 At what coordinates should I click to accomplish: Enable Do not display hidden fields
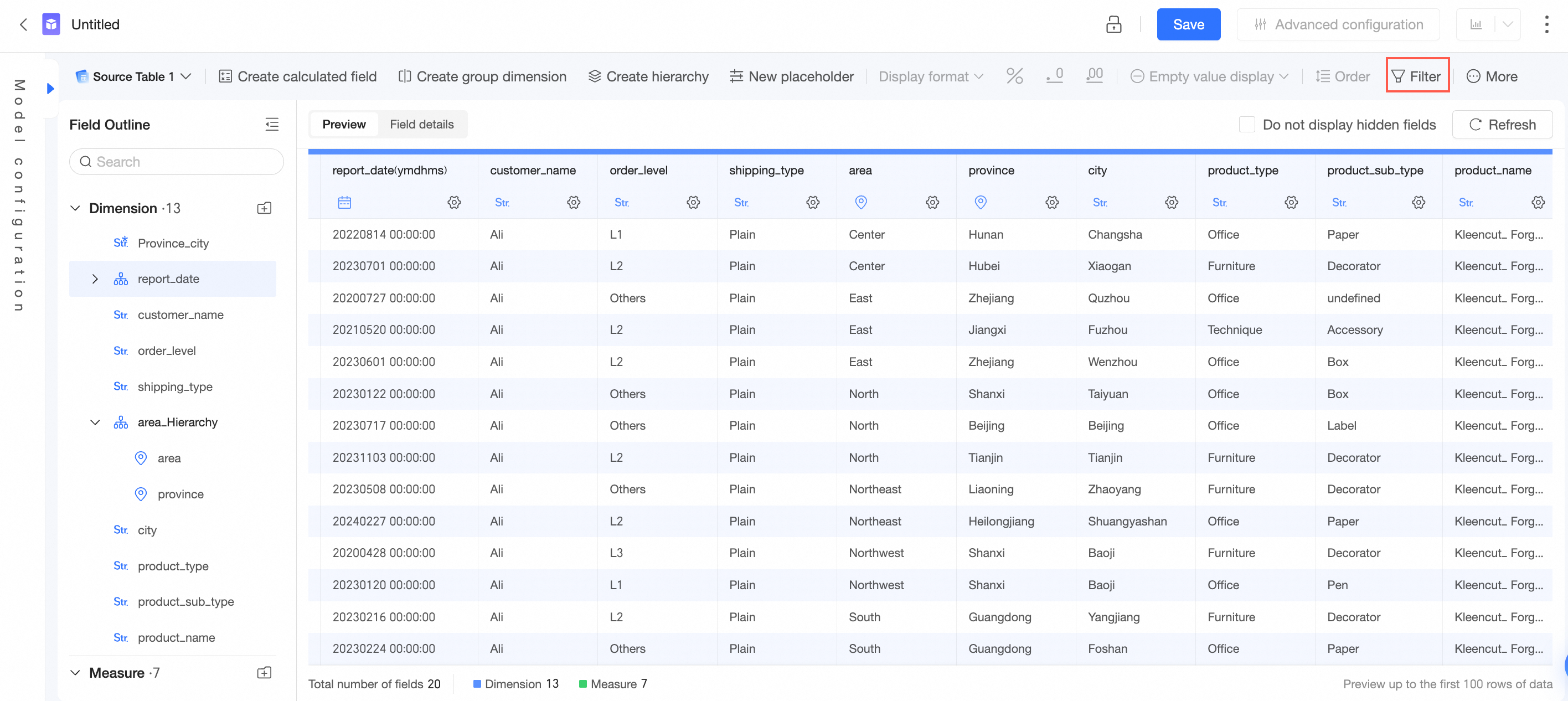tap(1247, 124)
